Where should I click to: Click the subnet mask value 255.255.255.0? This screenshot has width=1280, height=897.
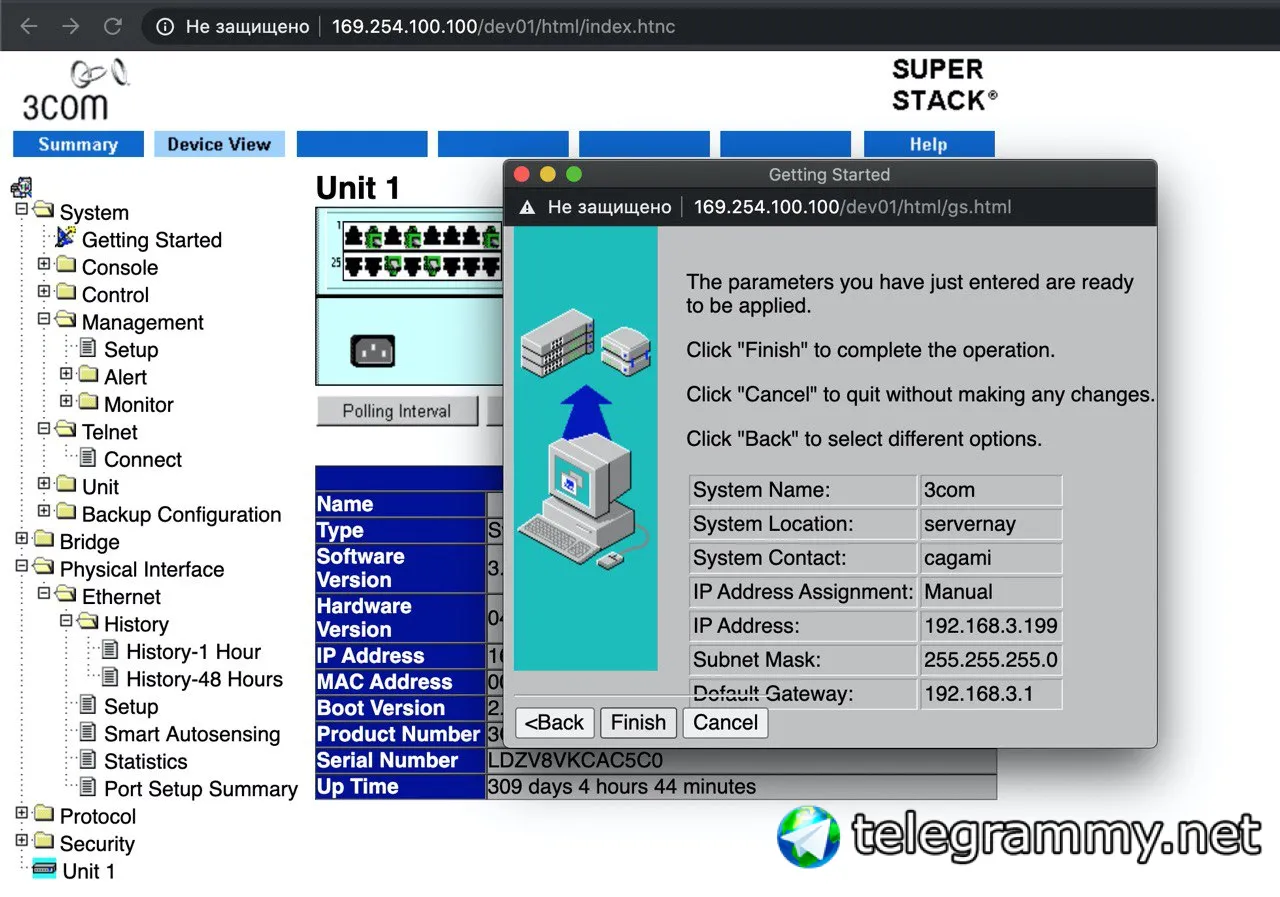[991, 661]
